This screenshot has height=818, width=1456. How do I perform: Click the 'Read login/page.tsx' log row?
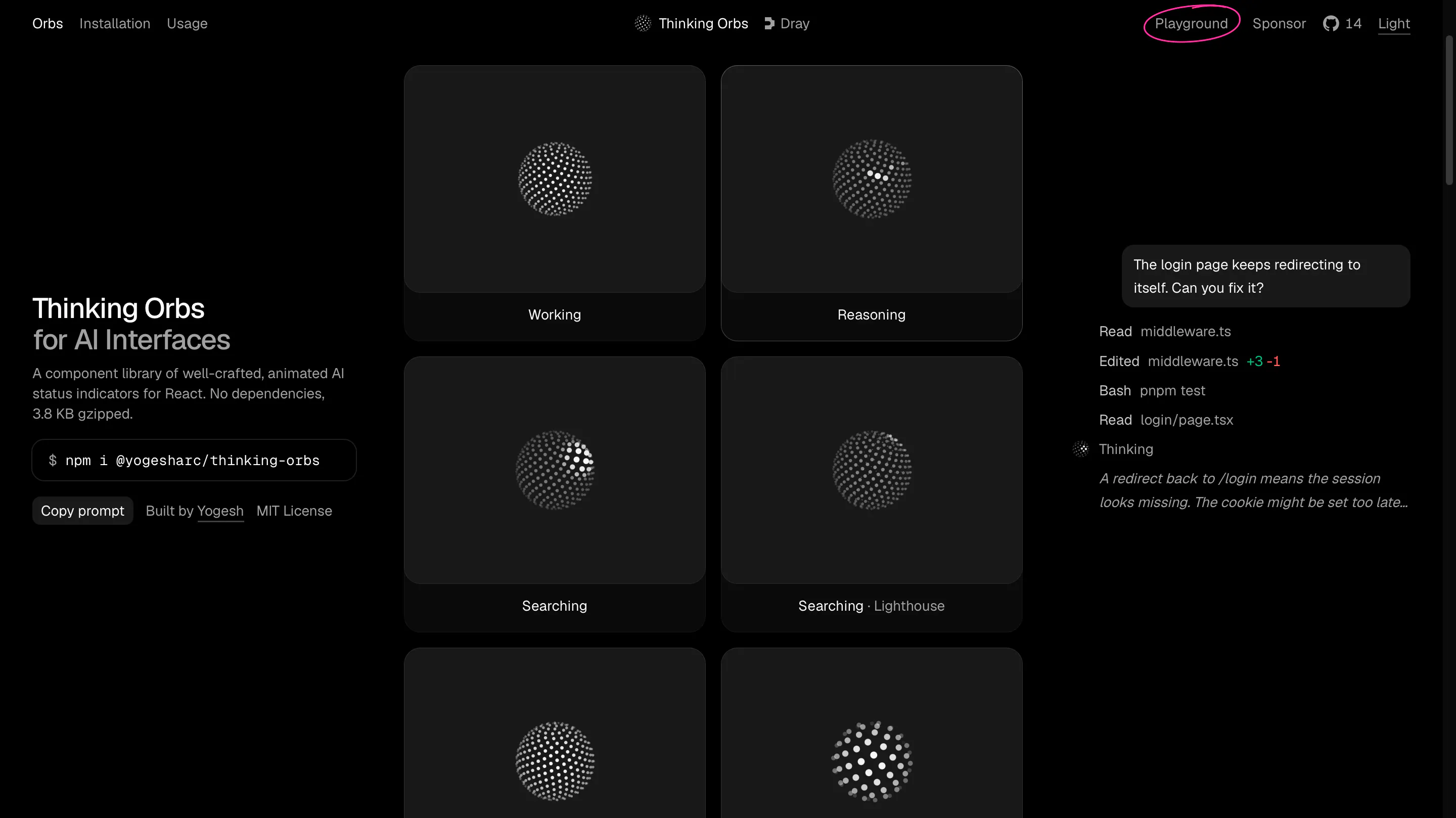click(1166, 420)
